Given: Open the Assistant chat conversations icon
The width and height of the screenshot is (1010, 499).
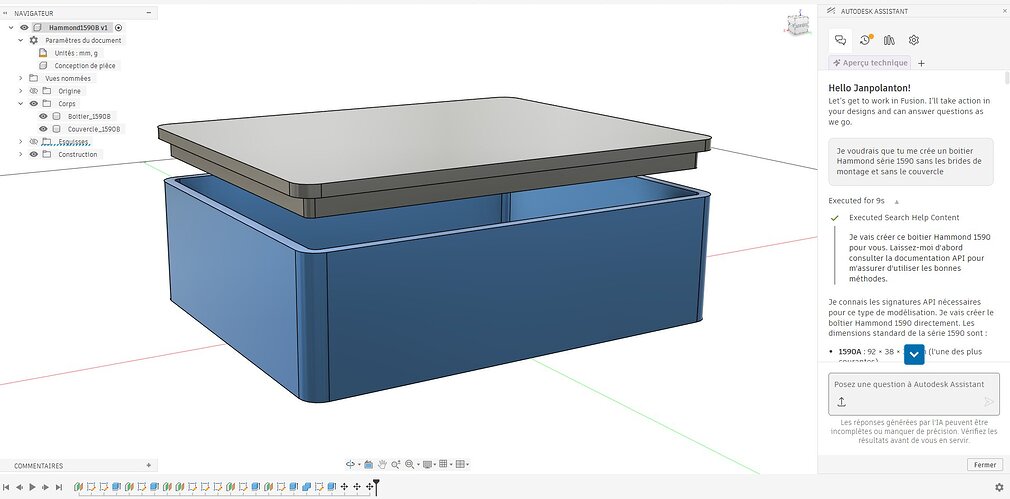Looking at the screenshot, I should [840, 40].
